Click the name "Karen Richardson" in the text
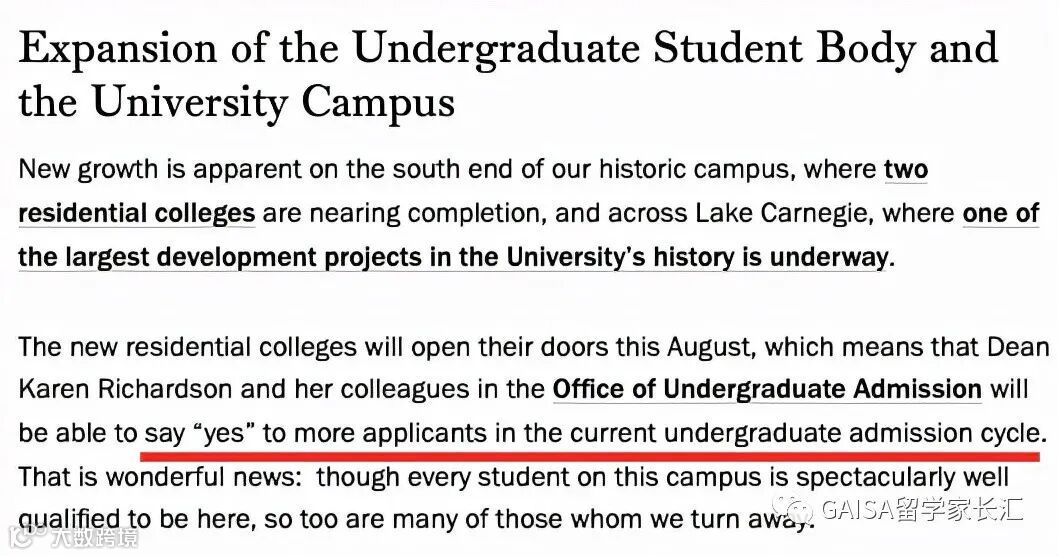Image resolution: width=1058 pixels, height=556 pixels. tap(126, 389)
